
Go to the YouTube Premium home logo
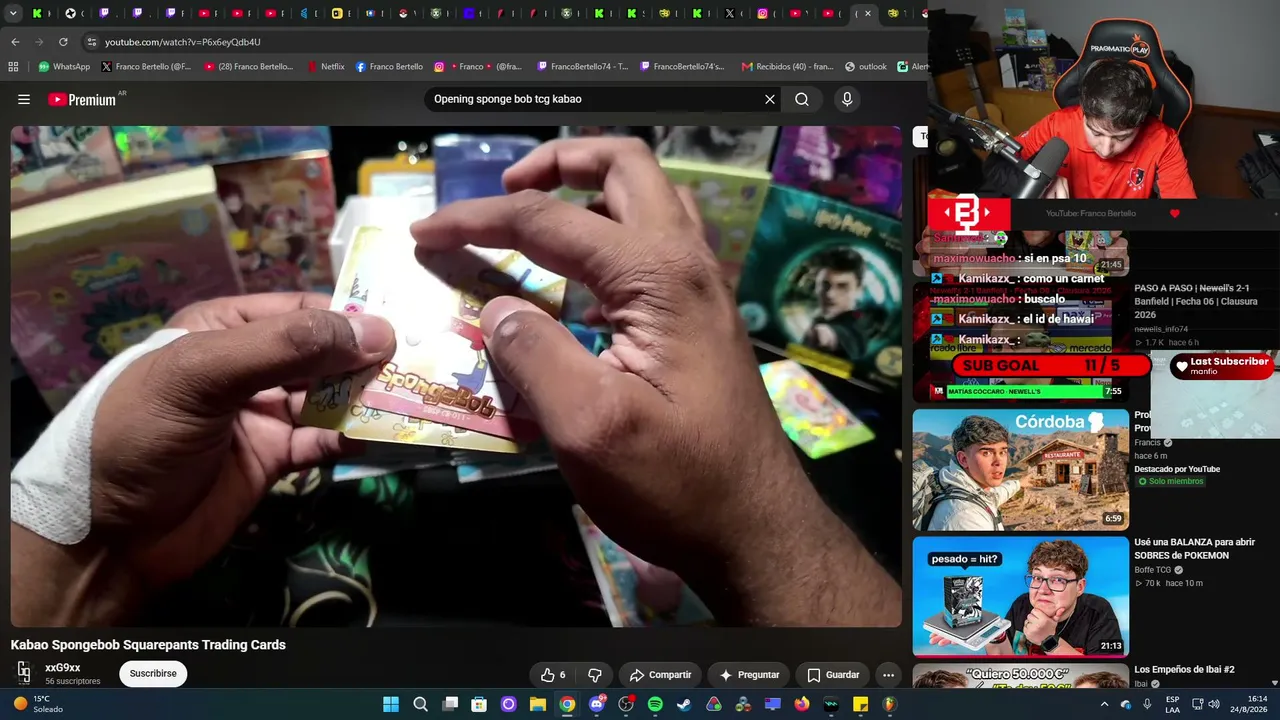coord(82,99)
